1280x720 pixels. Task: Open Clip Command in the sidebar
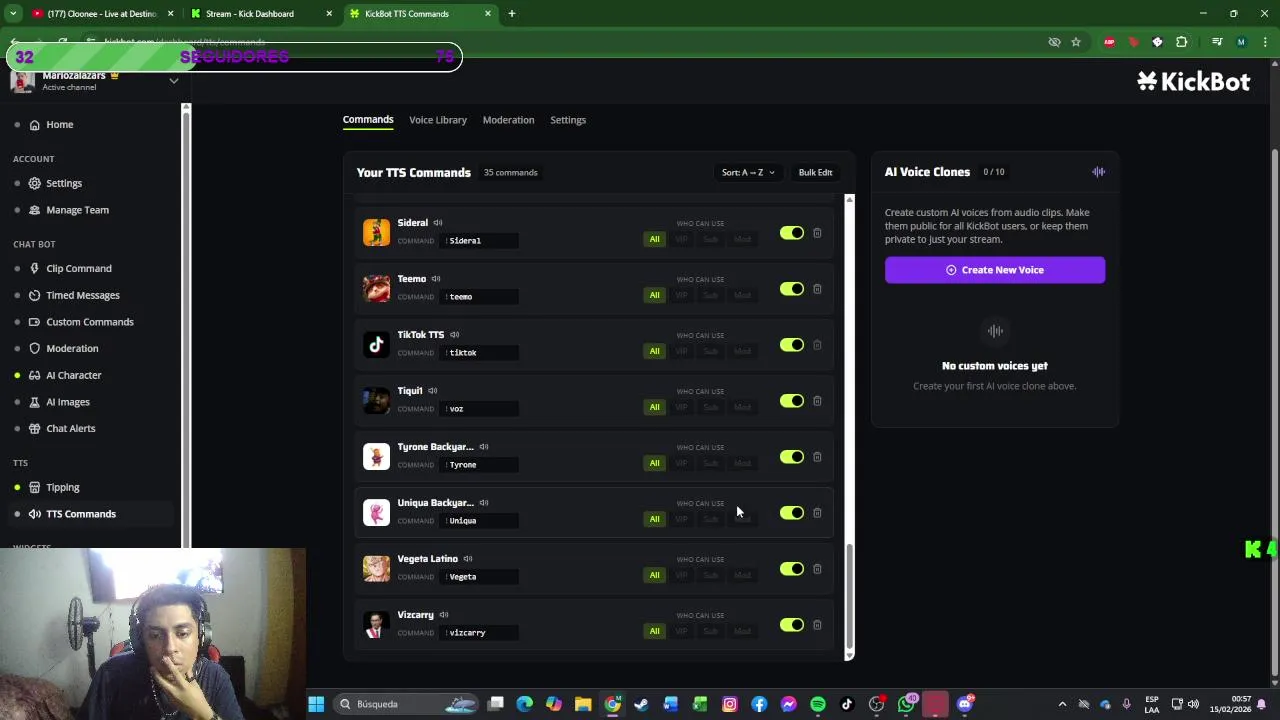[79, 269]
